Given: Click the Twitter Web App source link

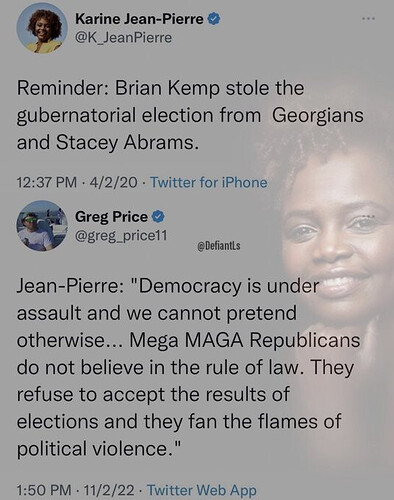Looking at the screenshot, I should (202, 490).
